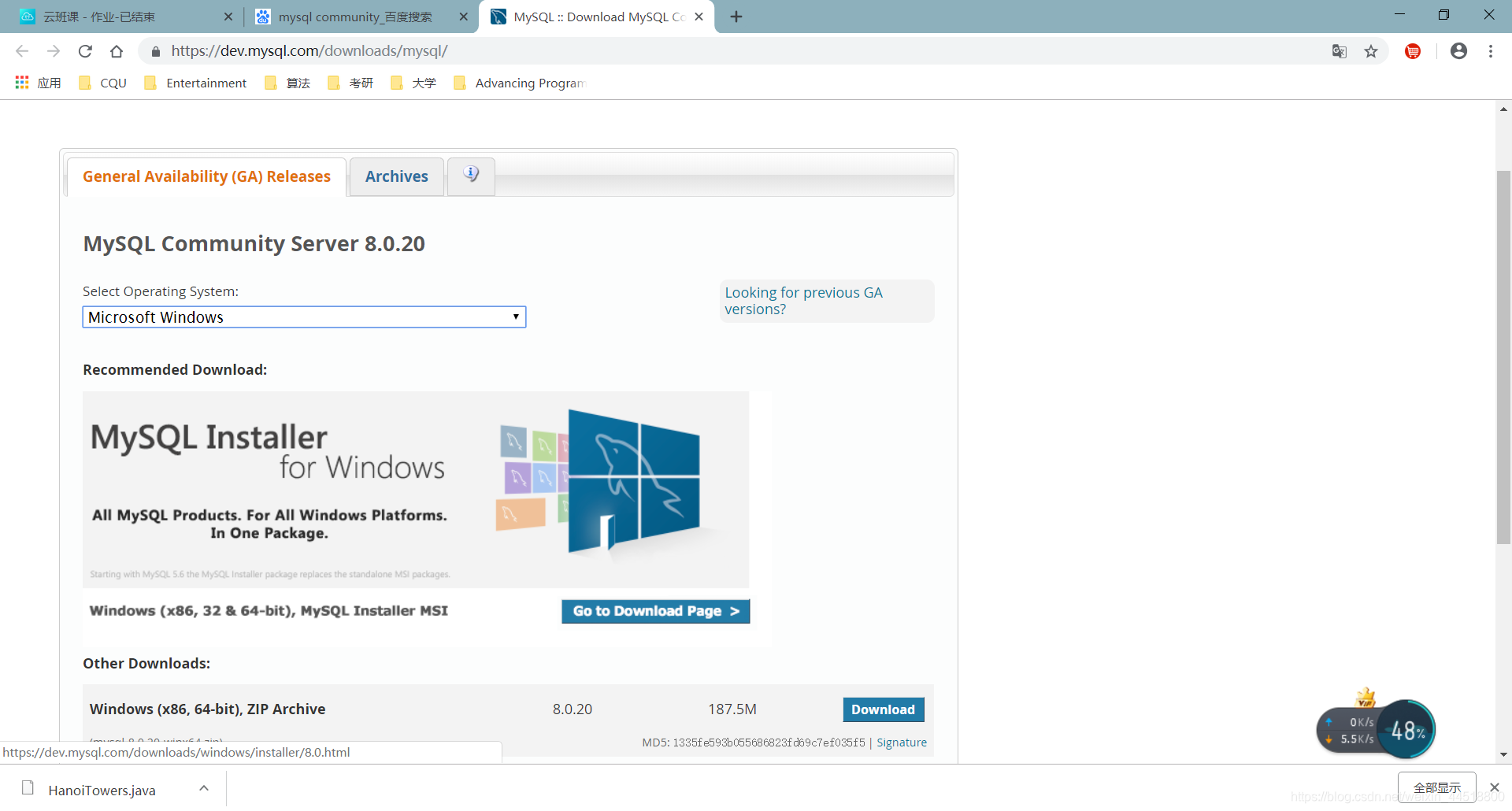This screenshot has height=811, width=1512.
Task: Click the '8.0.20' version cell
Action: pos(573,709)
